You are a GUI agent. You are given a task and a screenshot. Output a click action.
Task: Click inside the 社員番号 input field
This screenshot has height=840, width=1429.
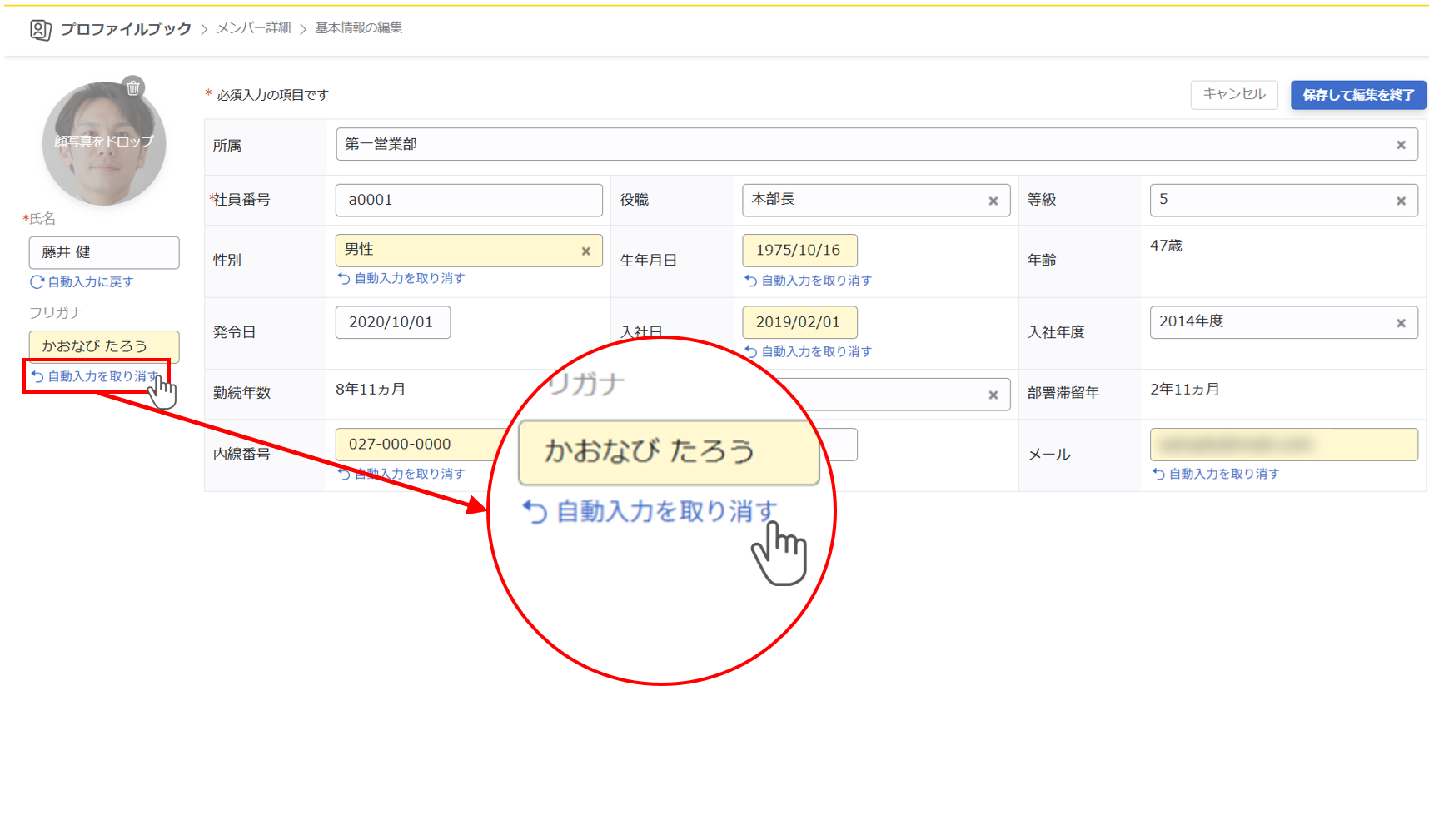click(x=468, y=200)
